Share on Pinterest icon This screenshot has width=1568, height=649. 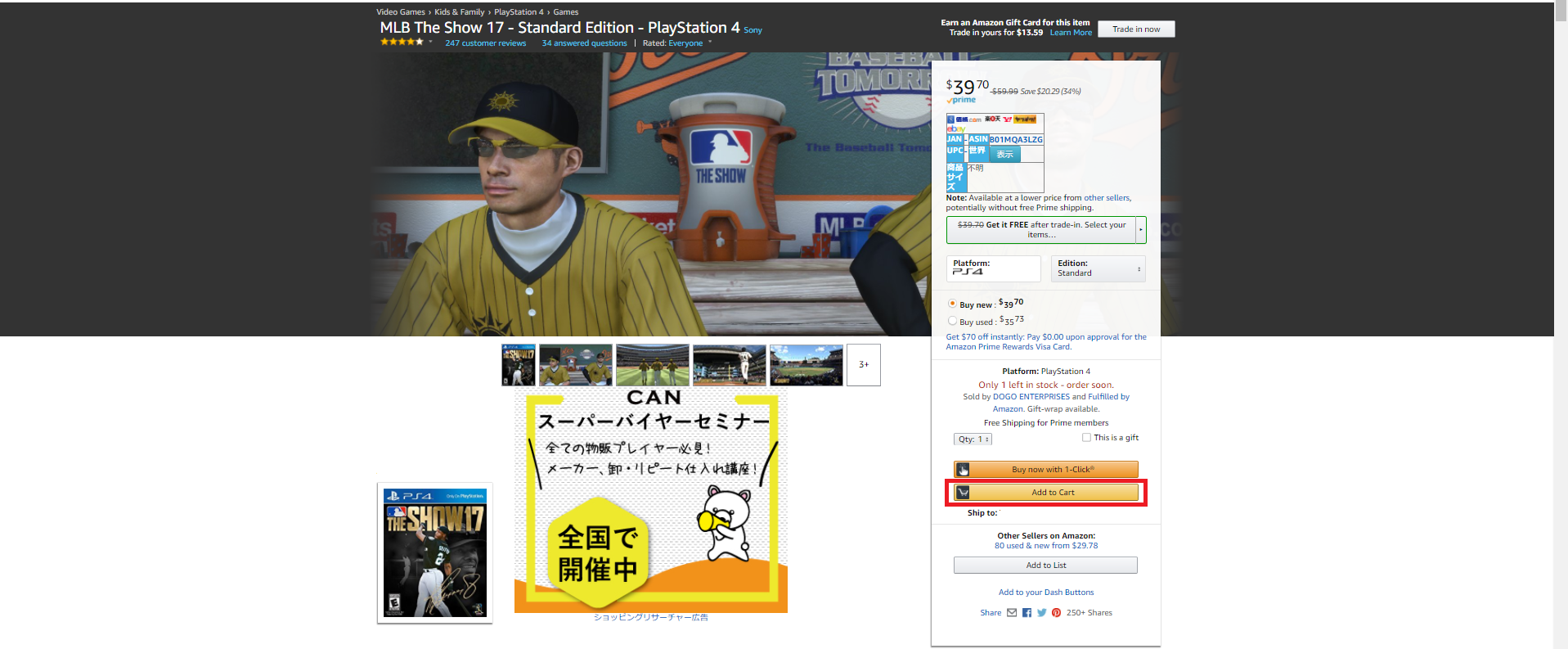click(x=1056, y=613)
